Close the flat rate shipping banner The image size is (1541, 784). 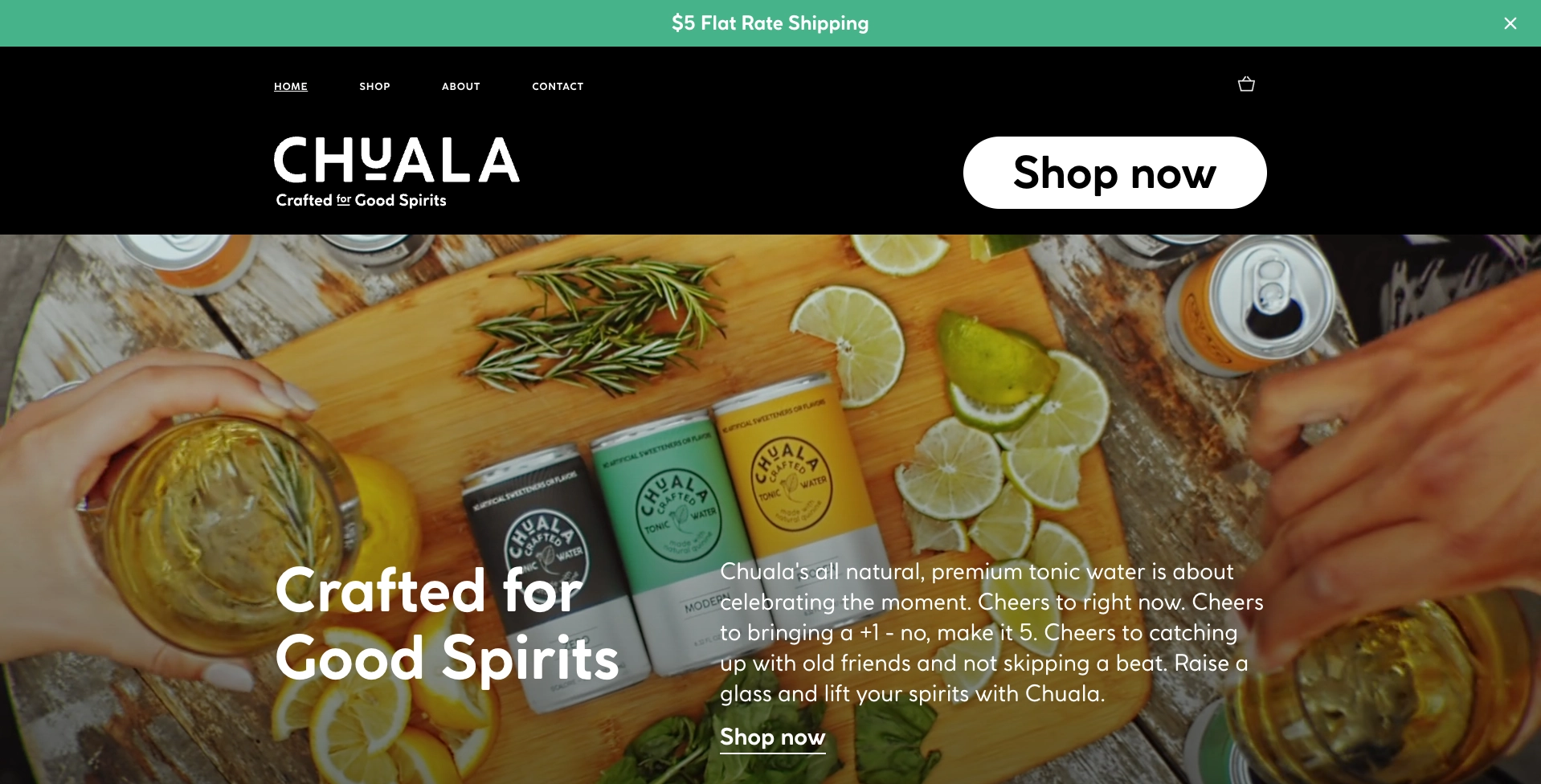1510,23
